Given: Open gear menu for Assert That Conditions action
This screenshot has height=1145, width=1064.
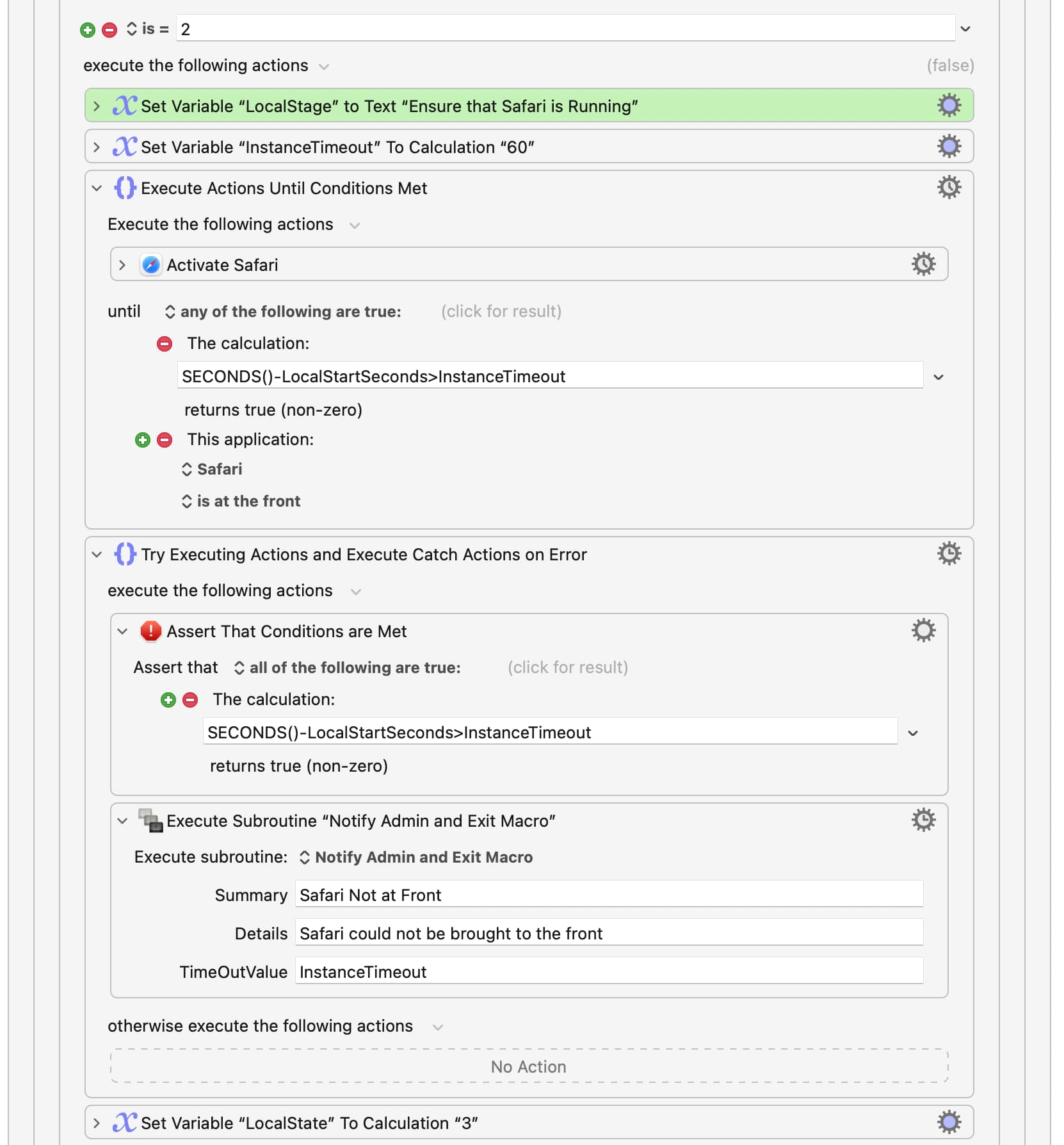Looking at the screenshot, I should coord(923,631).
